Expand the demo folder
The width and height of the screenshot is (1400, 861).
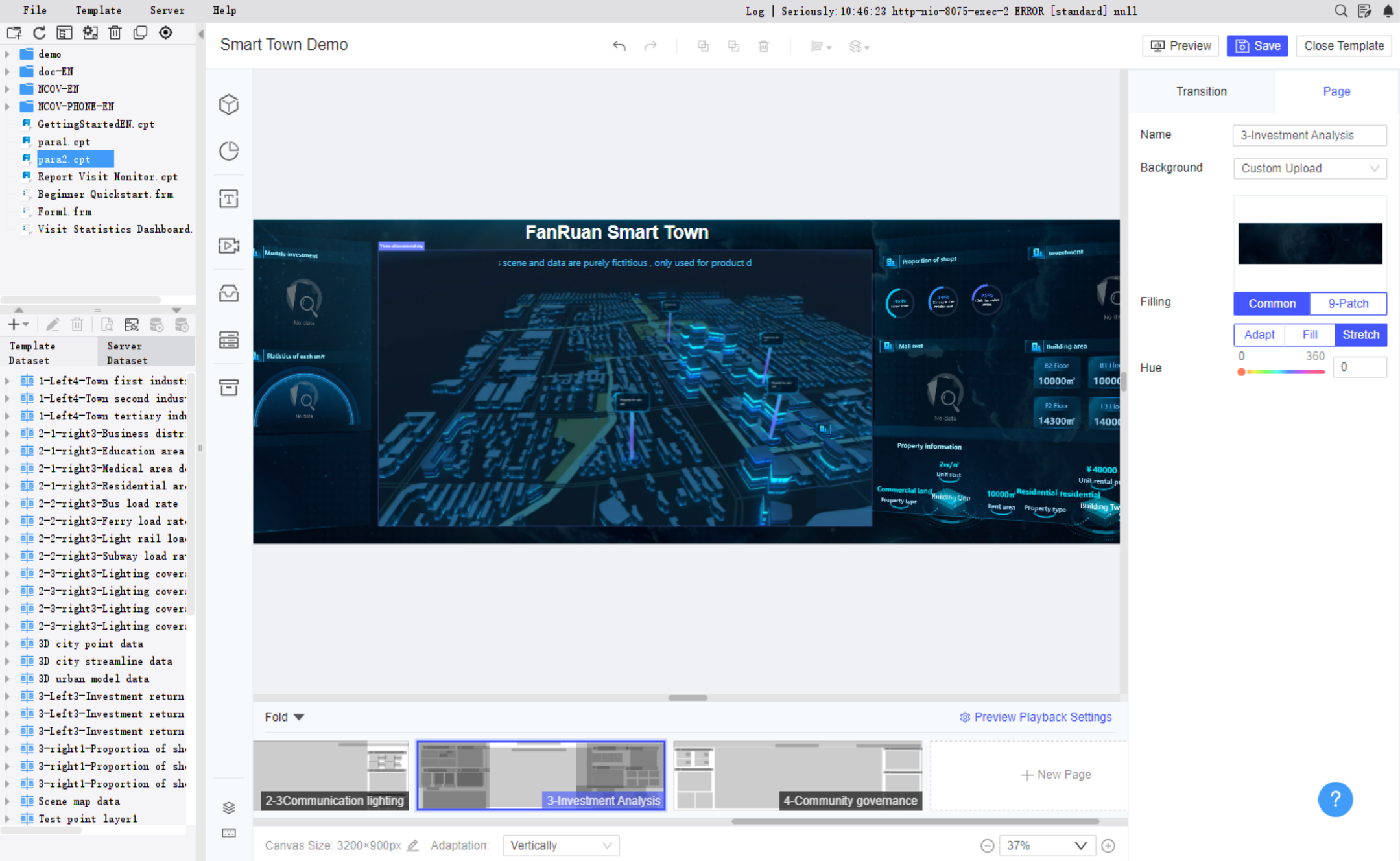coord(8,54)
